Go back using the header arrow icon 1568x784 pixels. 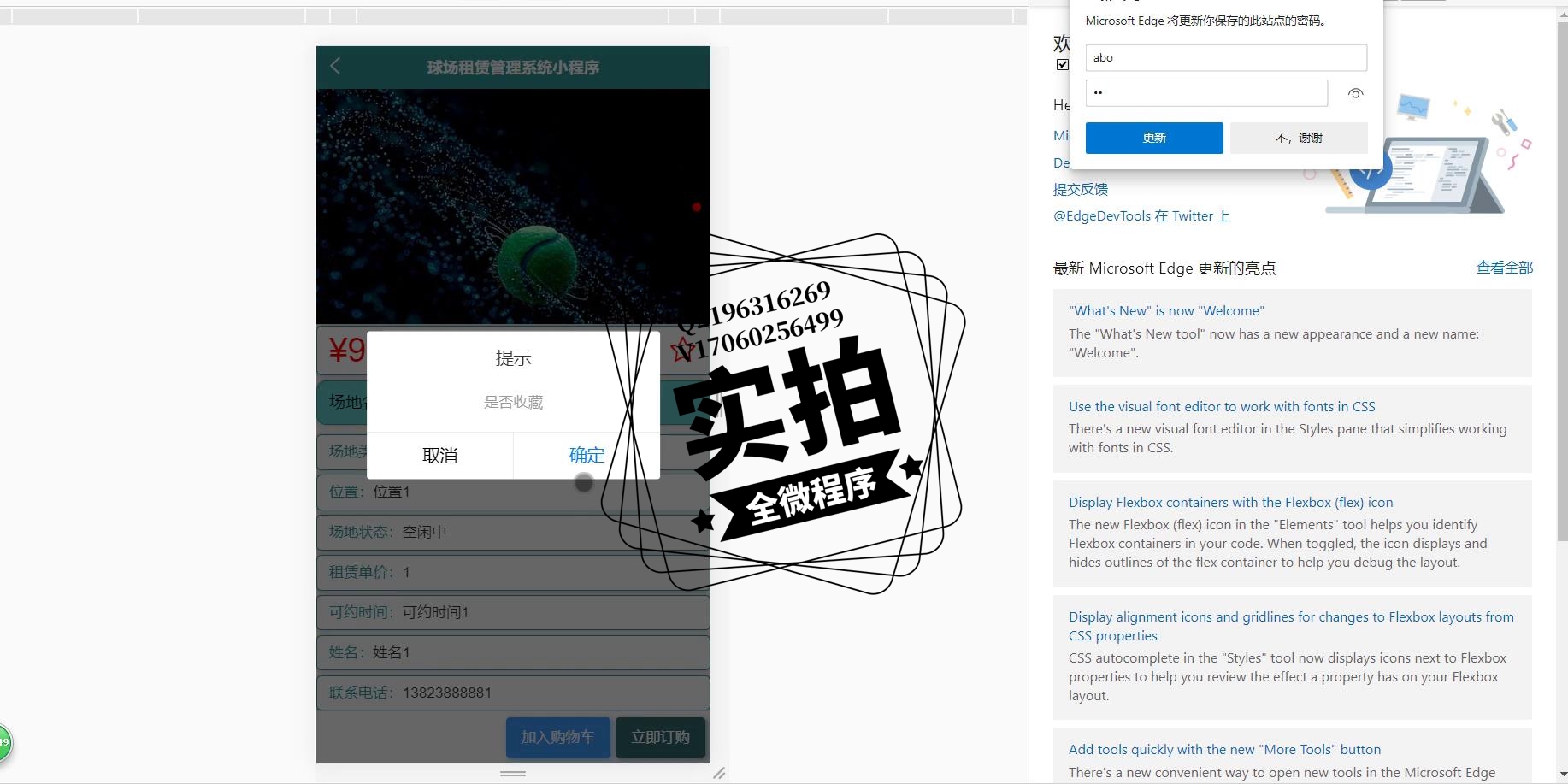[x=335, y=67]
